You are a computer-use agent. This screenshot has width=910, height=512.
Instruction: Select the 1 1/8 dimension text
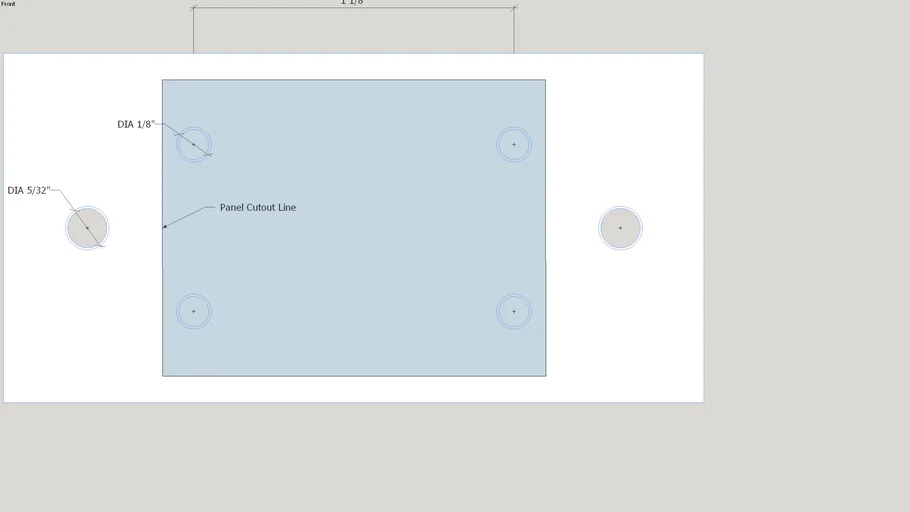tap(352, 3)
